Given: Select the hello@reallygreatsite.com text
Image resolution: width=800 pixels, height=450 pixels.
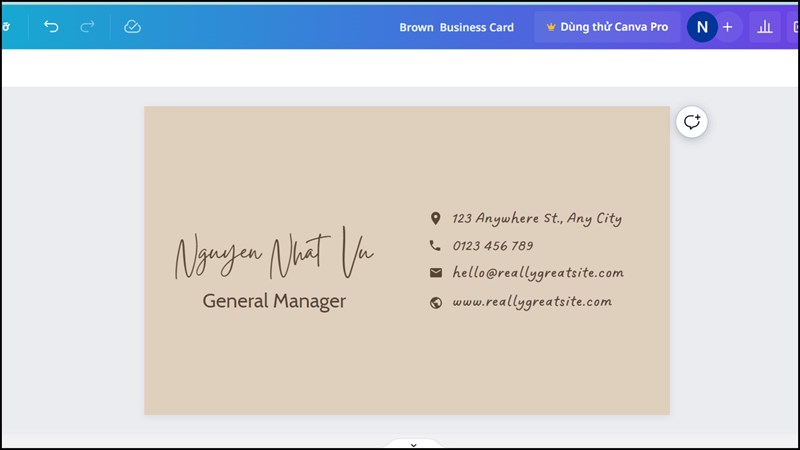Looking at the screenshot, I should tap(538, 273).
